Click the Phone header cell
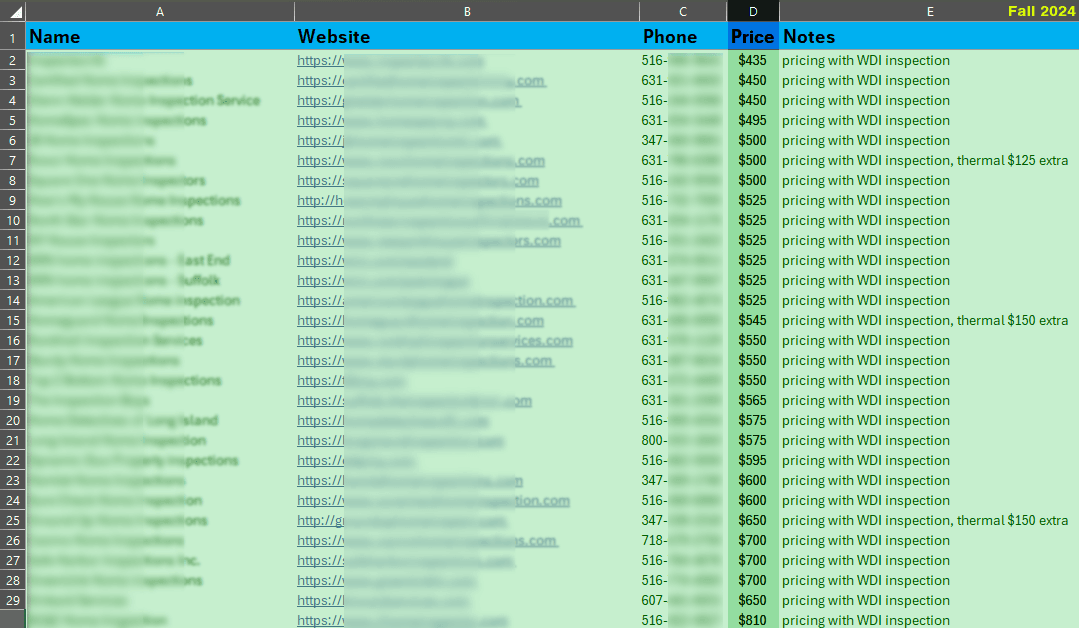1079x628 pixels. [670, 37]
